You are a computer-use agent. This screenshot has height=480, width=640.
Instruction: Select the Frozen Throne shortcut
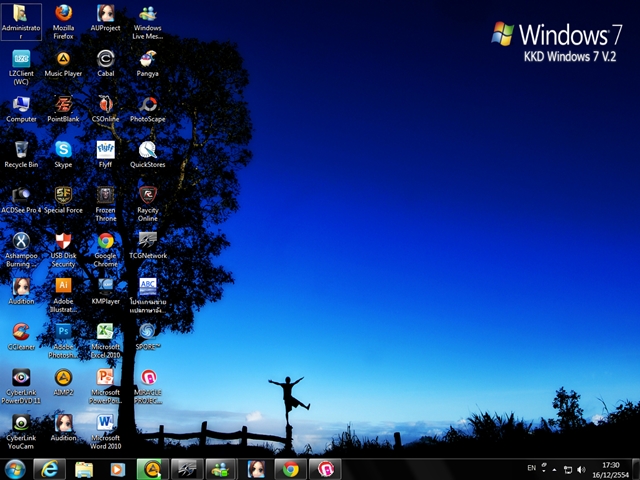click(x=105, y=204)
